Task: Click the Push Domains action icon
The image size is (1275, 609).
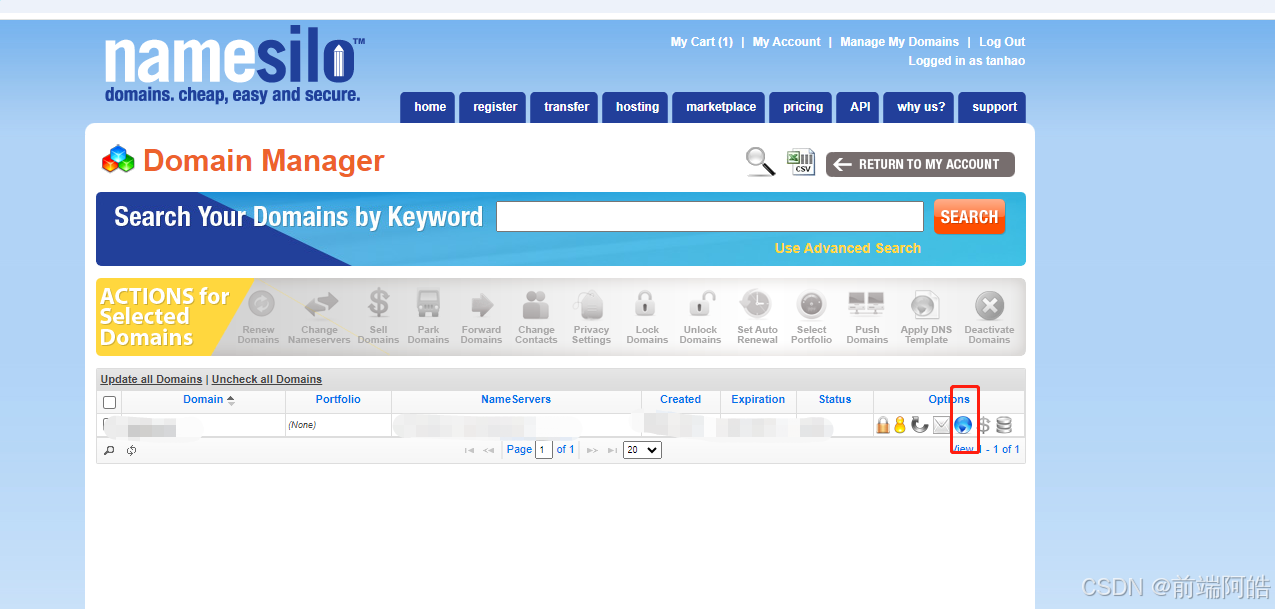Action: pos(866,304)
